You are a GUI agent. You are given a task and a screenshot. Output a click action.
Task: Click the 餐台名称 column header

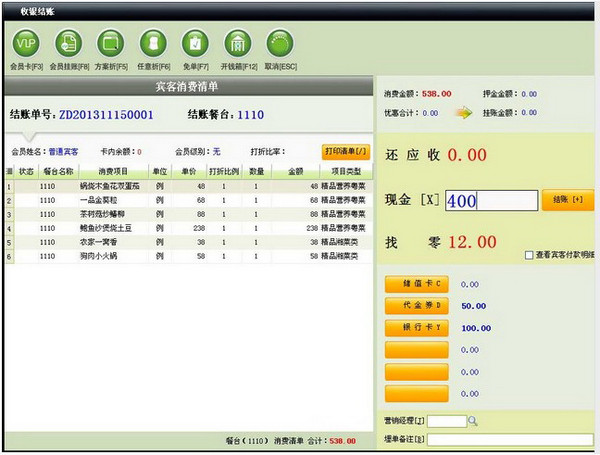pos(58,171)
